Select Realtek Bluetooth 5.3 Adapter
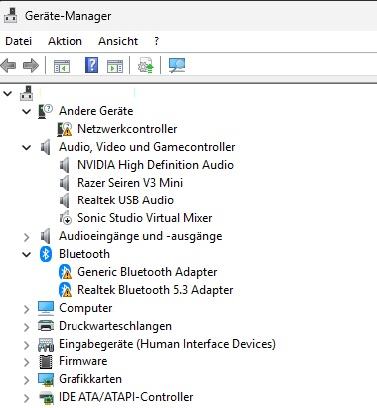The width and height of the screenshot is (377, 408). coord(155,290)
